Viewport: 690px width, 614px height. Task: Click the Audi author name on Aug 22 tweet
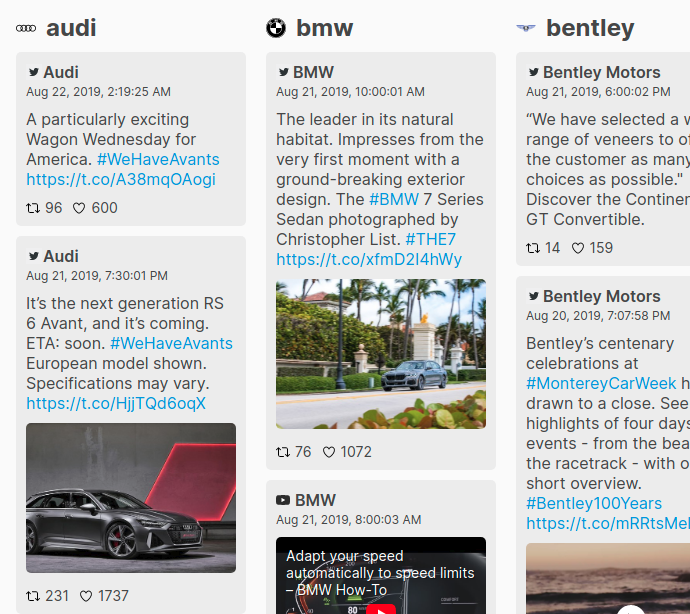pos(61,72)
